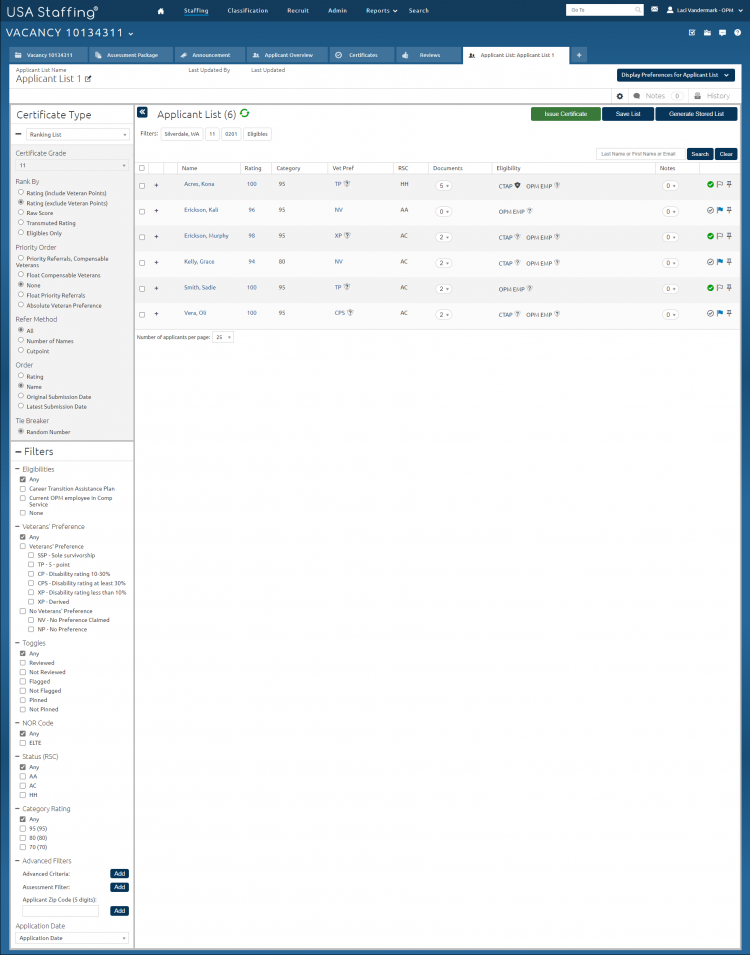Collapse the Filters section
Viewport: 750px width, 955px height.
coord(18,451)
